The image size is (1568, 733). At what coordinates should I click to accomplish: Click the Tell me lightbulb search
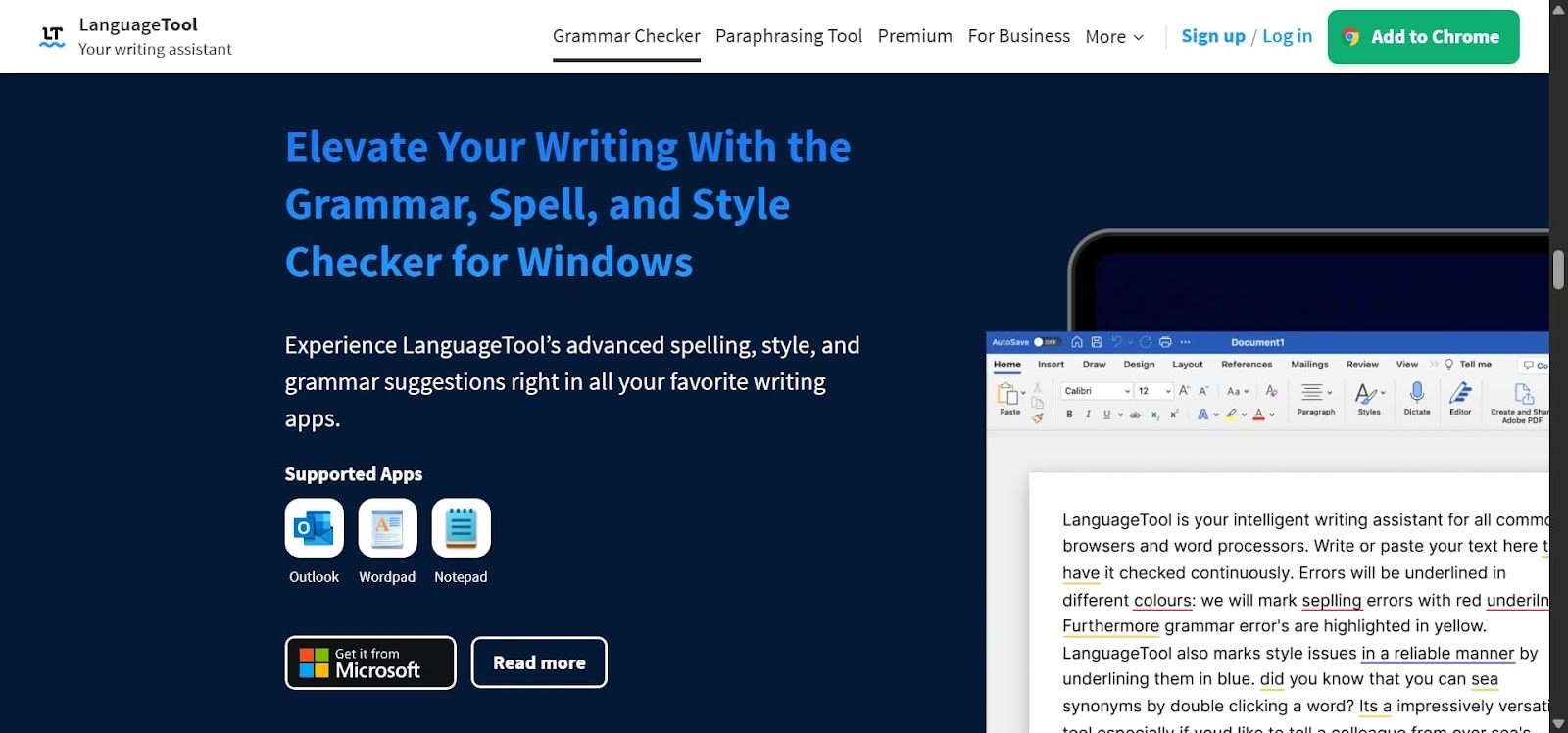1468,365
